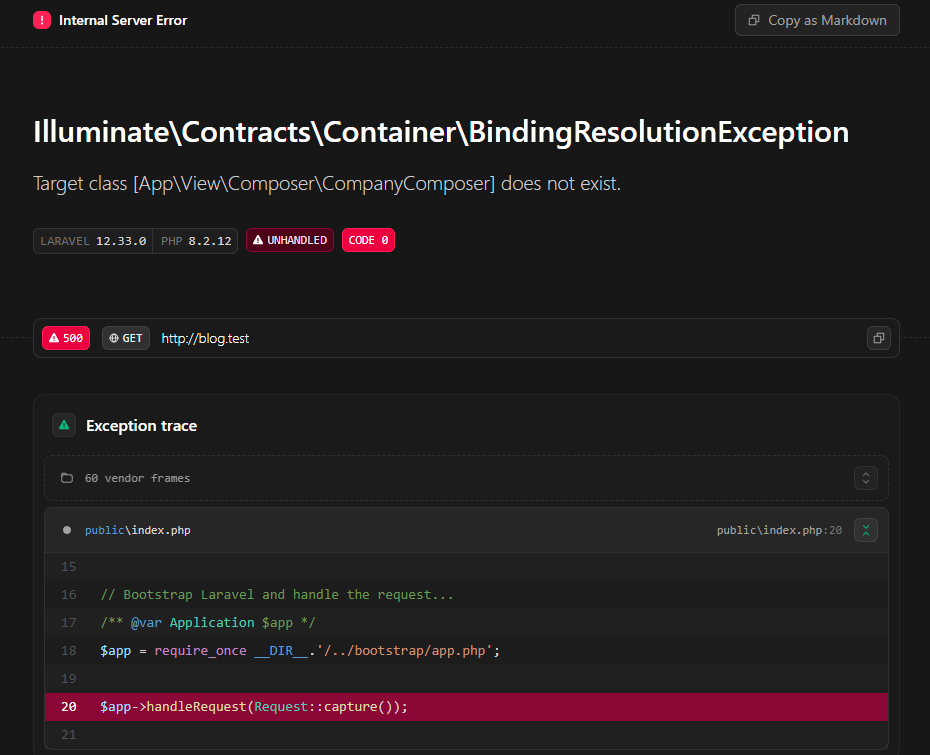
Task: Click the LARAVEL 12.33.0 version badge
Action: coord(93,241)
